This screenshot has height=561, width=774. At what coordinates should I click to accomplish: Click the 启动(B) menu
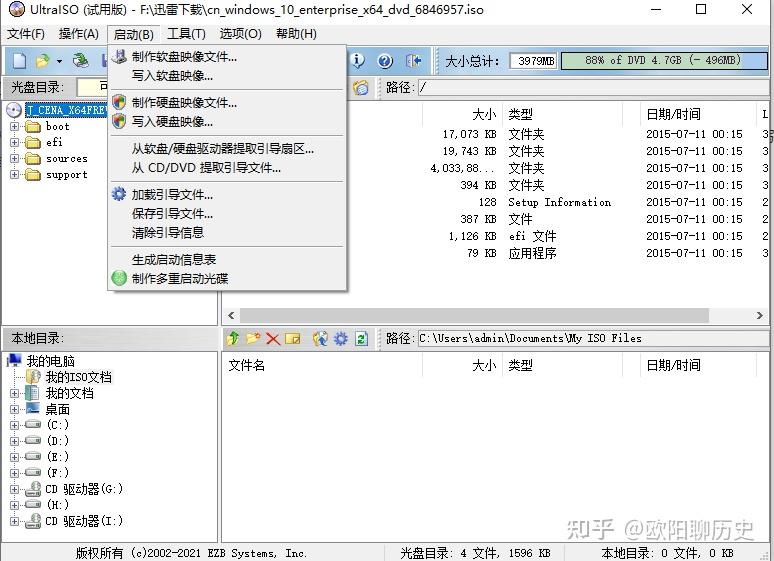133,34
